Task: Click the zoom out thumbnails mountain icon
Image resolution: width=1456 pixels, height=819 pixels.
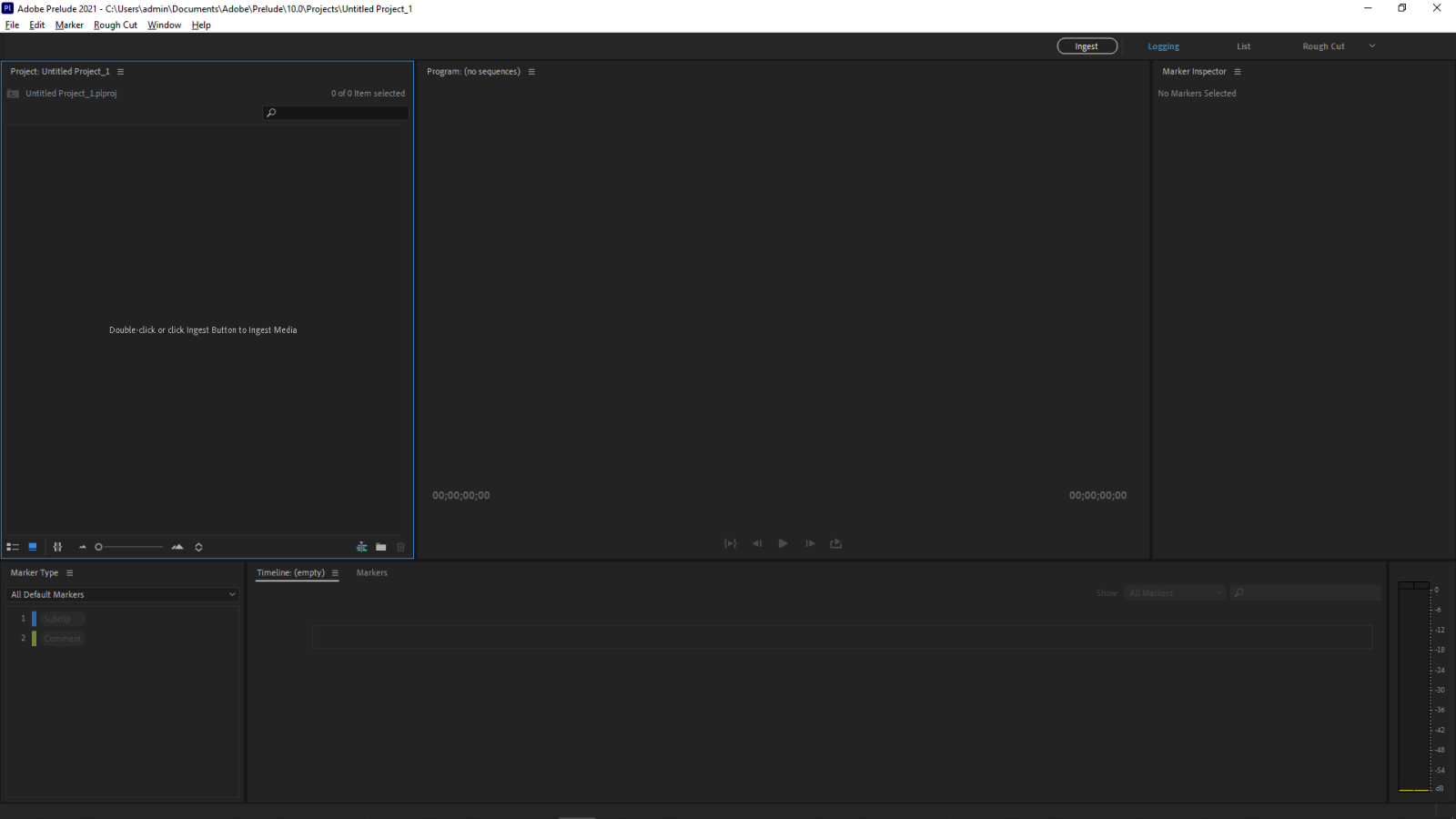Action: tap(83, 547)
